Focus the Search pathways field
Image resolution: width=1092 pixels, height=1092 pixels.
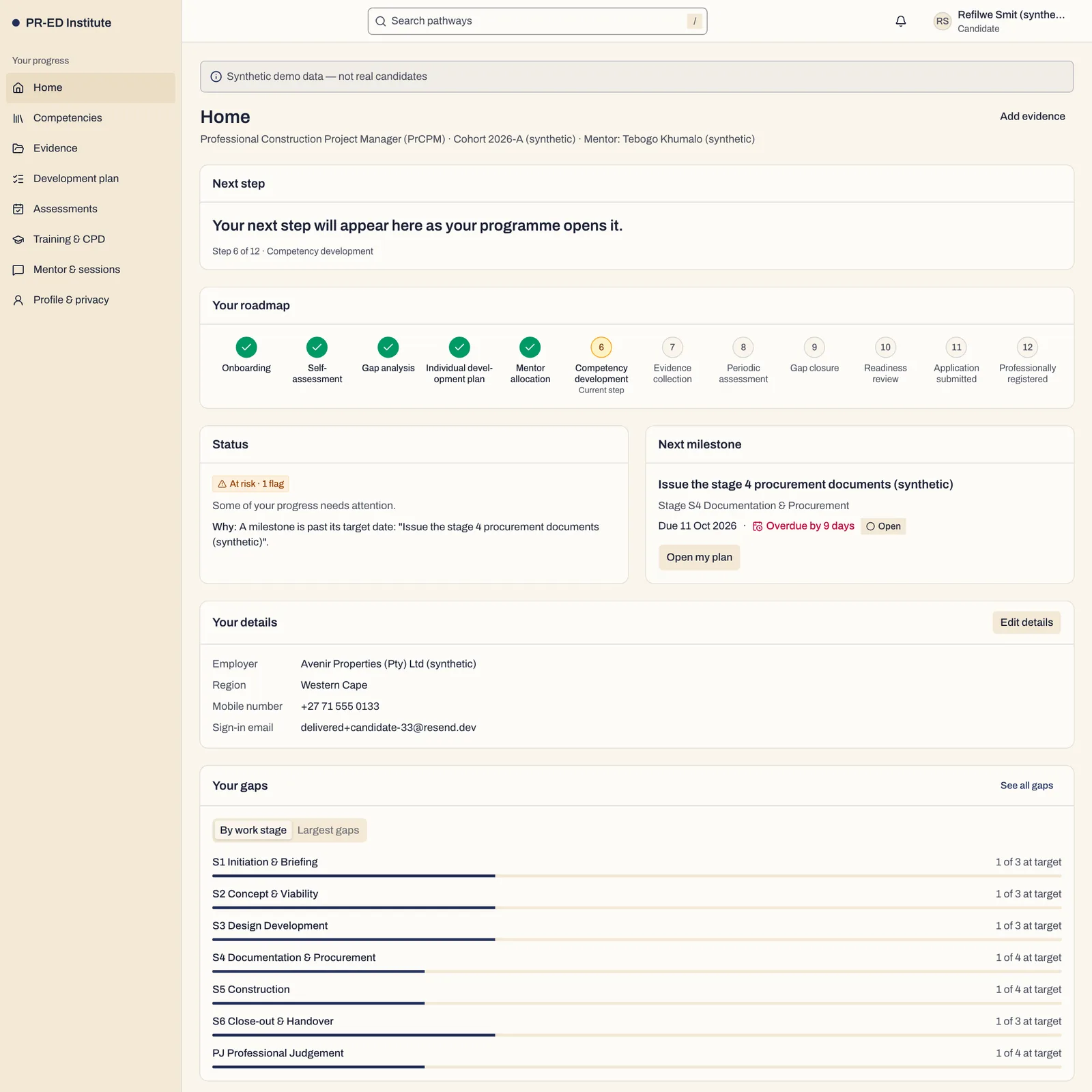point(537,21)
